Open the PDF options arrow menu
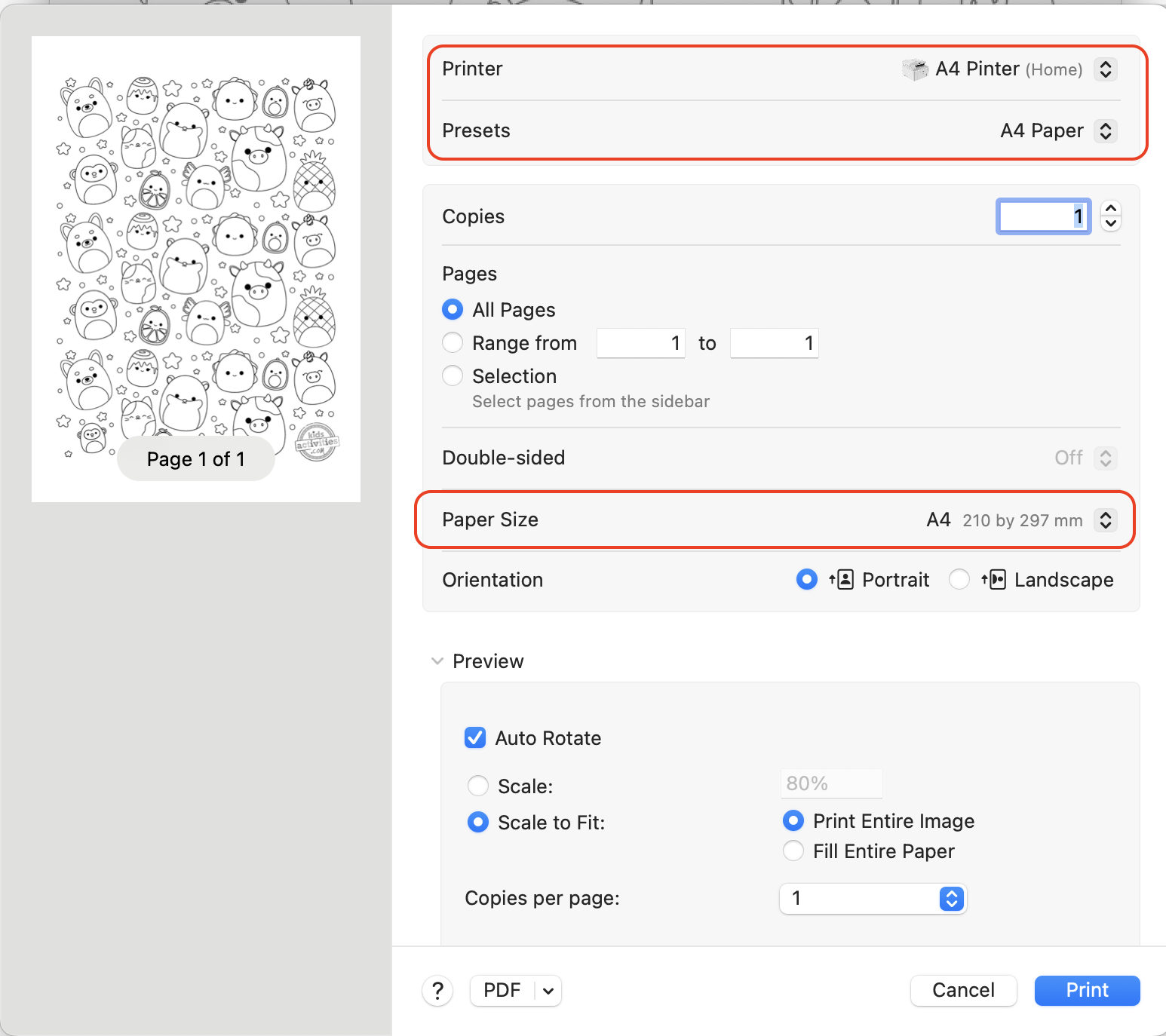This screenshot has width=1166, height=1036. [x=548, y=991]
